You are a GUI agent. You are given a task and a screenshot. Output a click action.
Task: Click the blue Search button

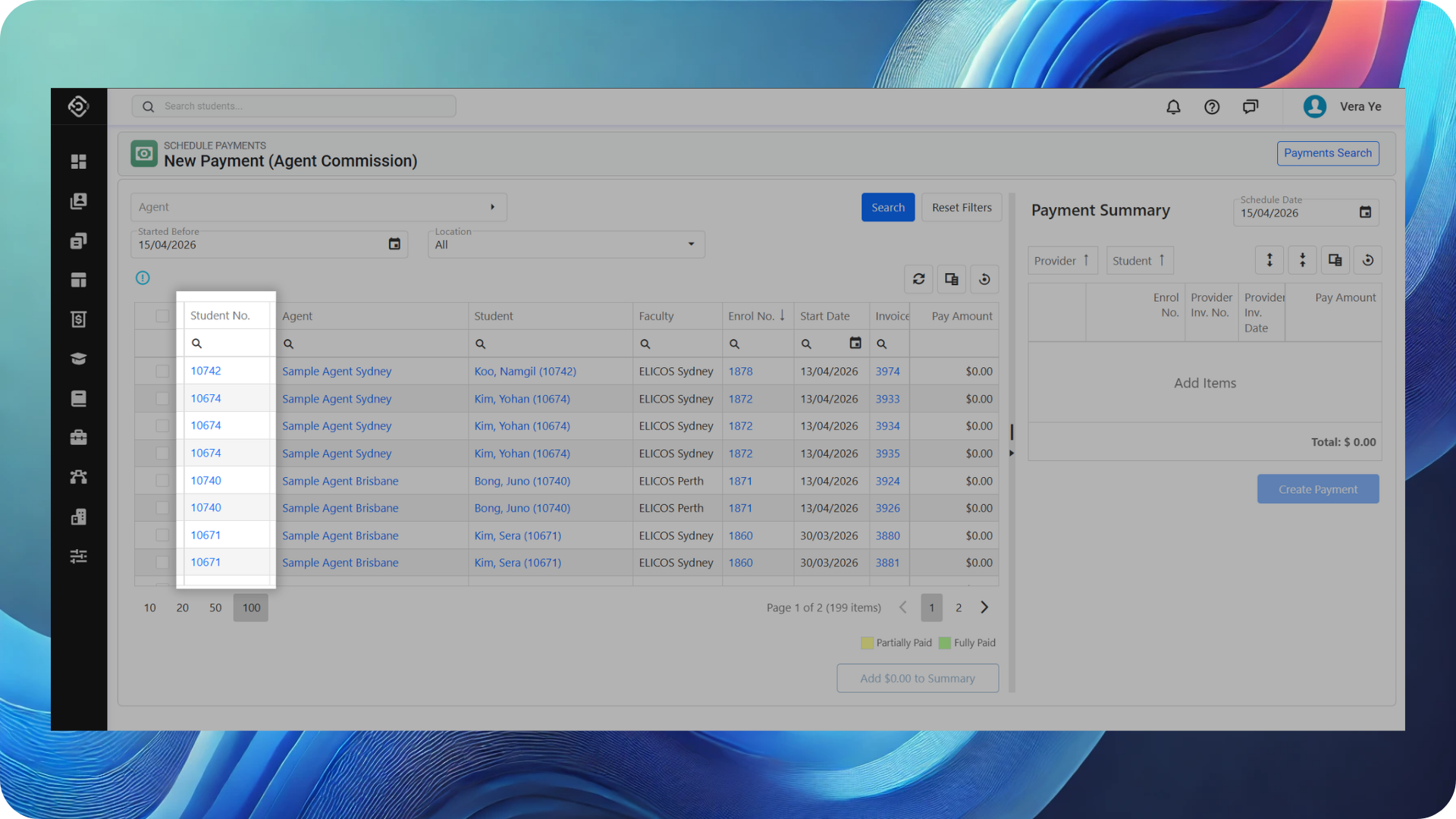tap(887, 207)
